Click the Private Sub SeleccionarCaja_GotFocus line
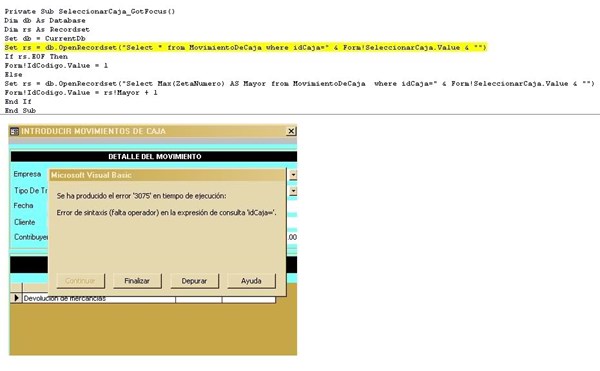 click(x=90, y=11)
